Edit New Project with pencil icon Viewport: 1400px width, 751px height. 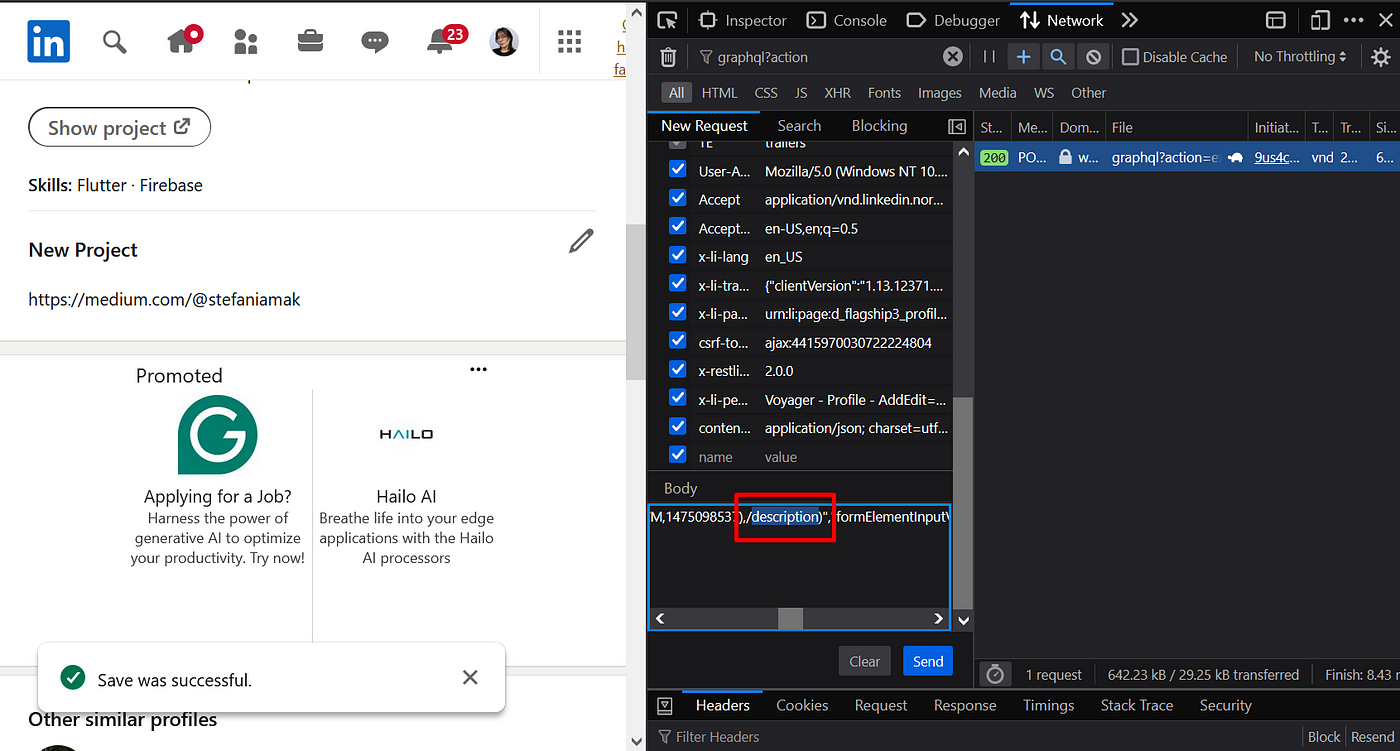coord(581,241)
